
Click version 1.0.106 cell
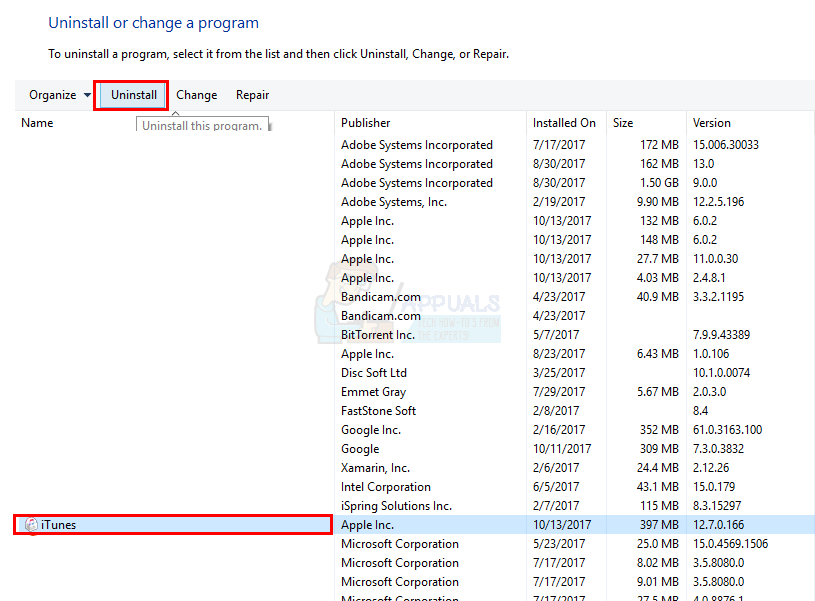pyautogui.click(x=711, y=354)
